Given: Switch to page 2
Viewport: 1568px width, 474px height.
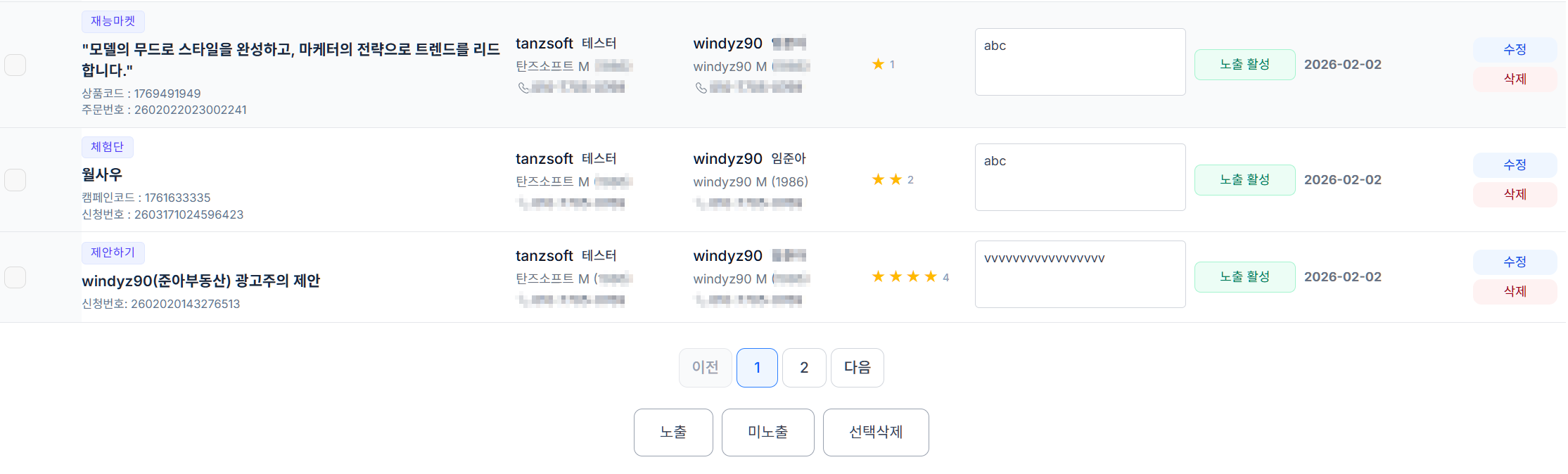Looking at the screenshot, I should click(803, 367).
